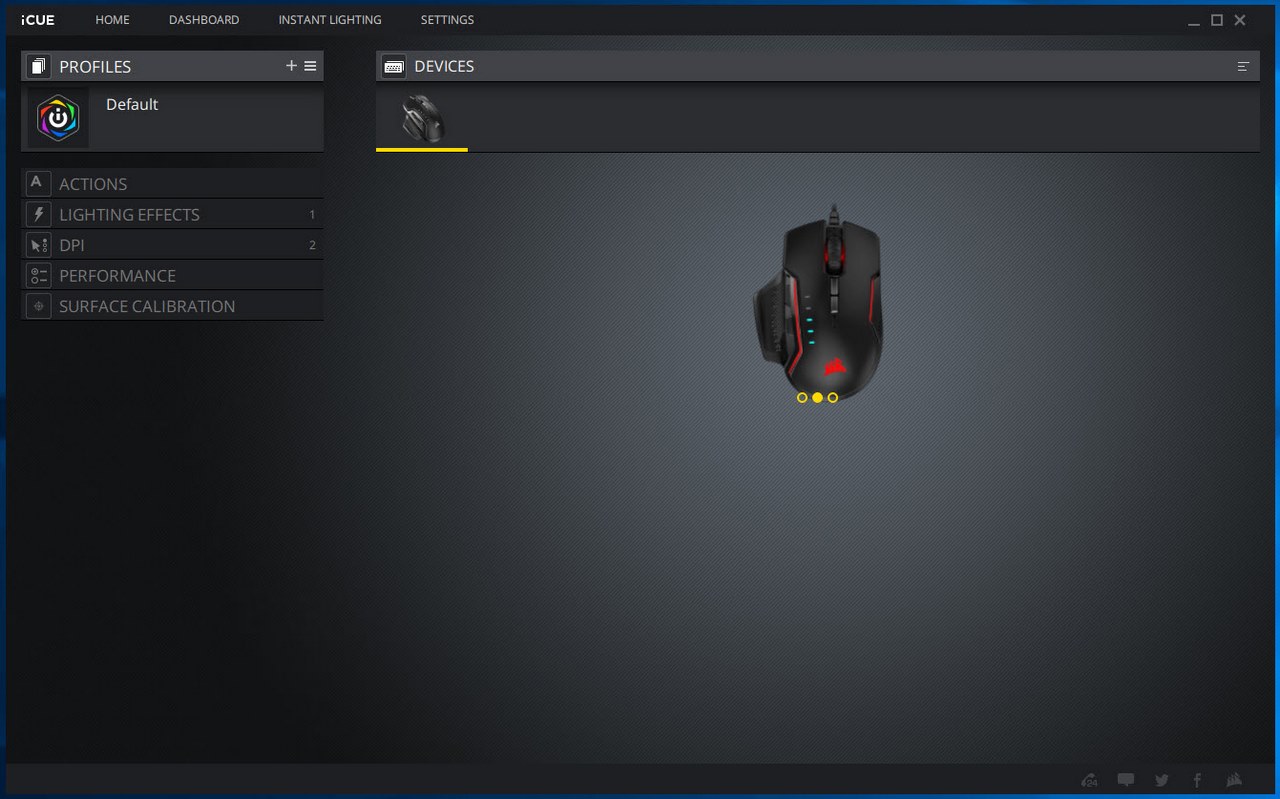Expand the LIGHTING EFFECTS section
The image size is (1280, 799).
[x=172, y=214]
